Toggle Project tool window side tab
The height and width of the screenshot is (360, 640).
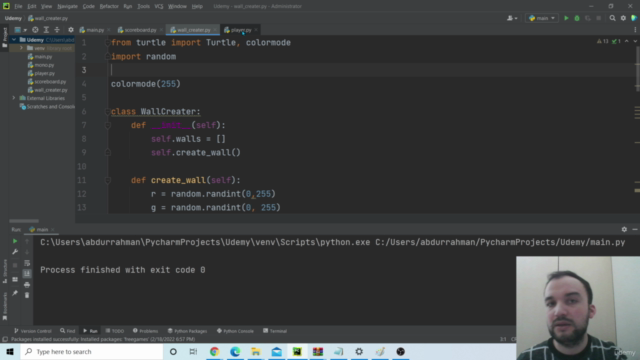[x=4, y=38]
